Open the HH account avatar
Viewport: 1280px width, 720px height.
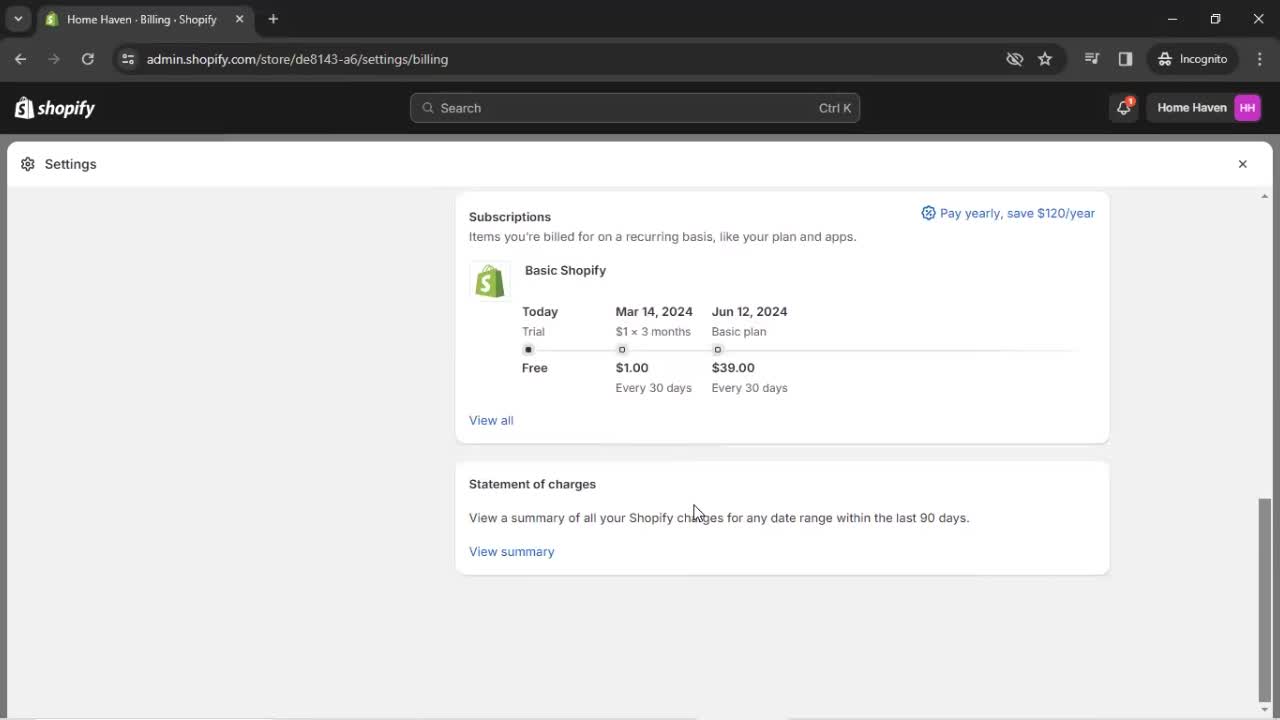(x=1247, y=108)
